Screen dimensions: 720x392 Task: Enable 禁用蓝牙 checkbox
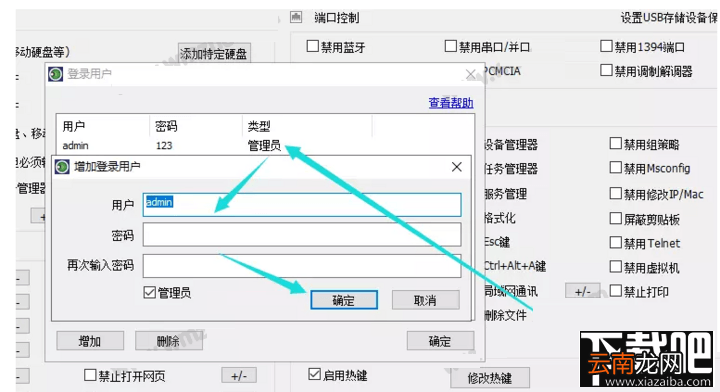coord(313,46)
